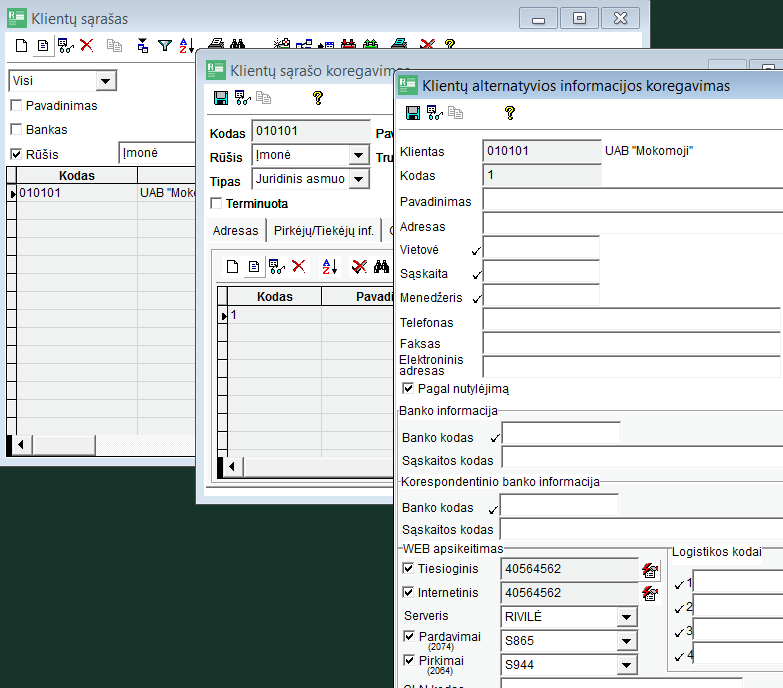The height and width of the screenshot is (688, 783).
Task: Expand Tipas dropdown Juridinis asmuo
Action: 359,179
